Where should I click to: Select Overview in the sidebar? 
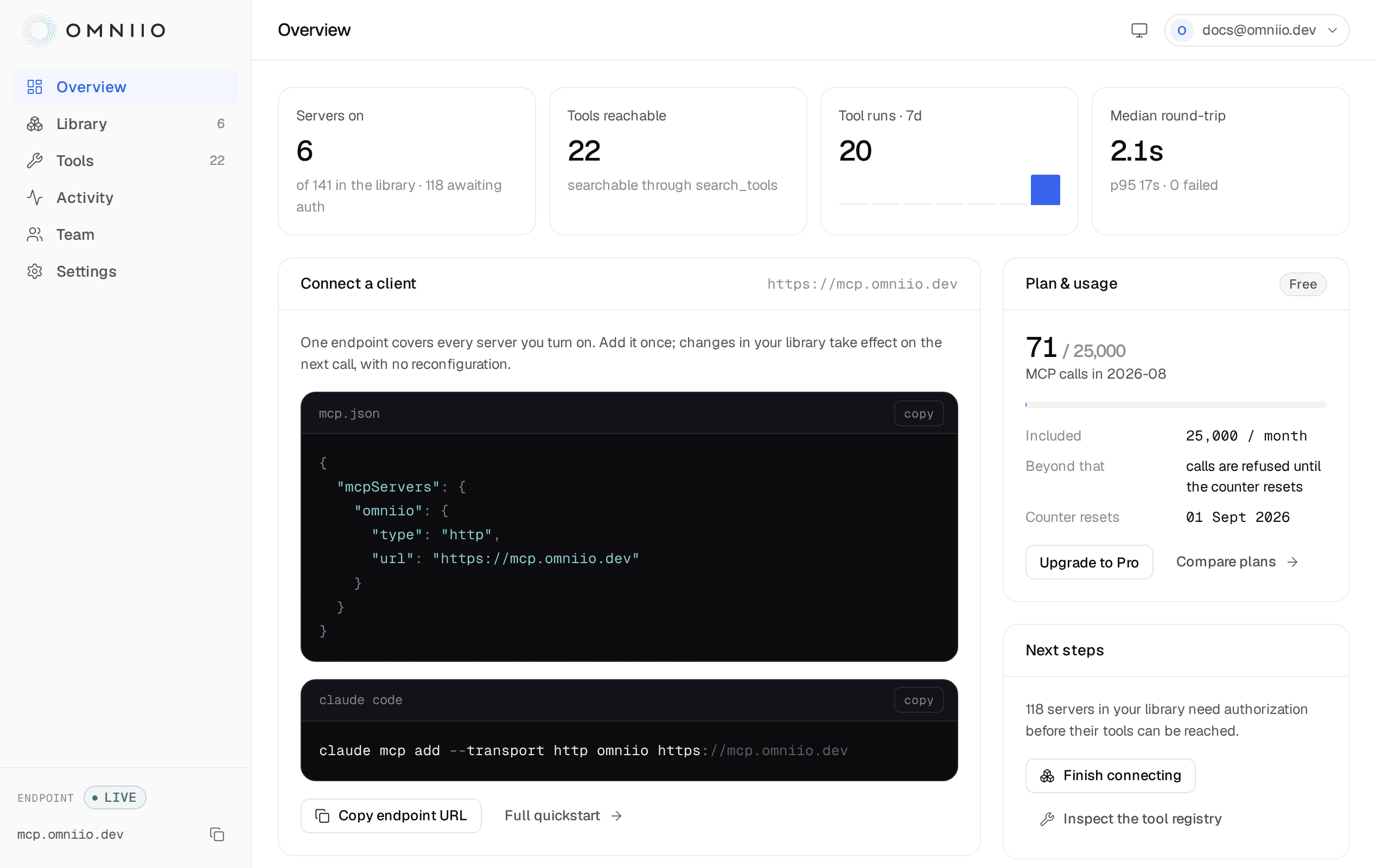tap(125, 87)
